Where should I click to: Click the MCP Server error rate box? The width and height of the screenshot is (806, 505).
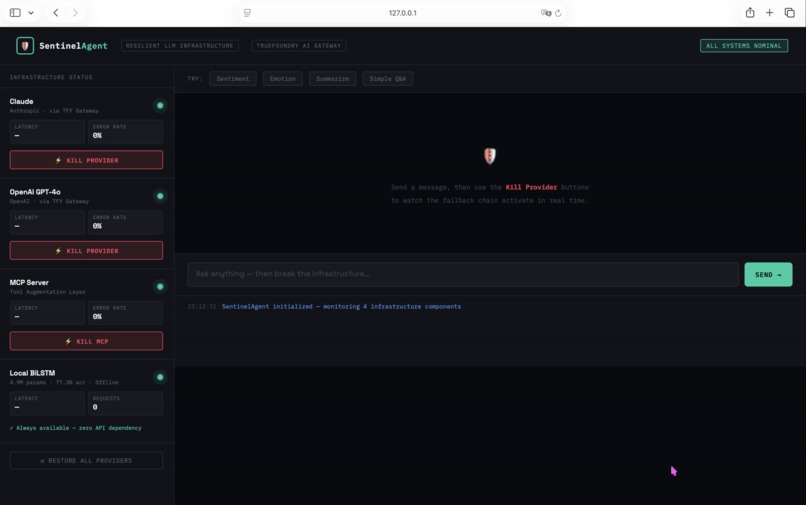[125, 313]
